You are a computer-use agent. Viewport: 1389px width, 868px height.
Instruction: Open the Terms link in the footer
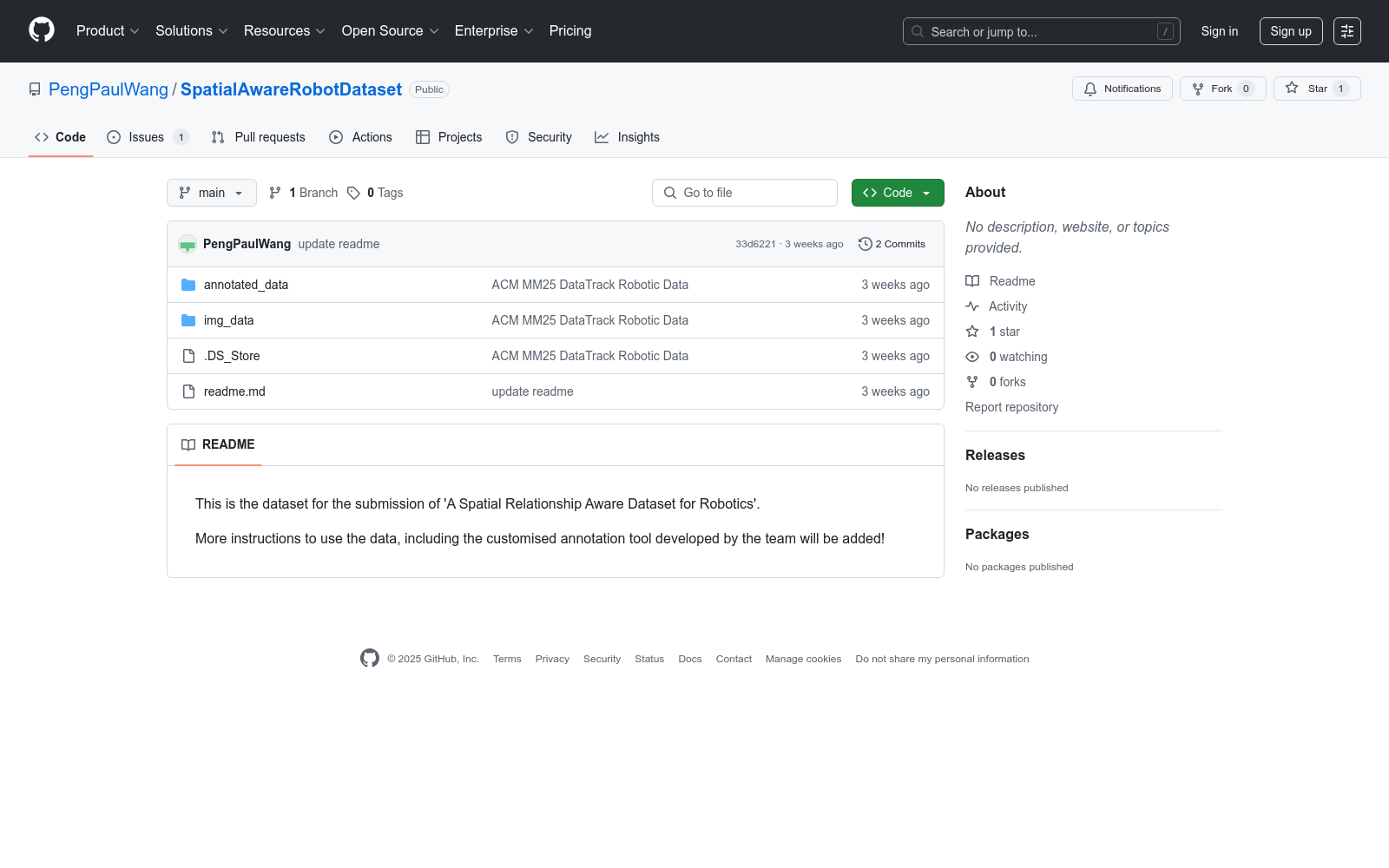coord(507,659)
